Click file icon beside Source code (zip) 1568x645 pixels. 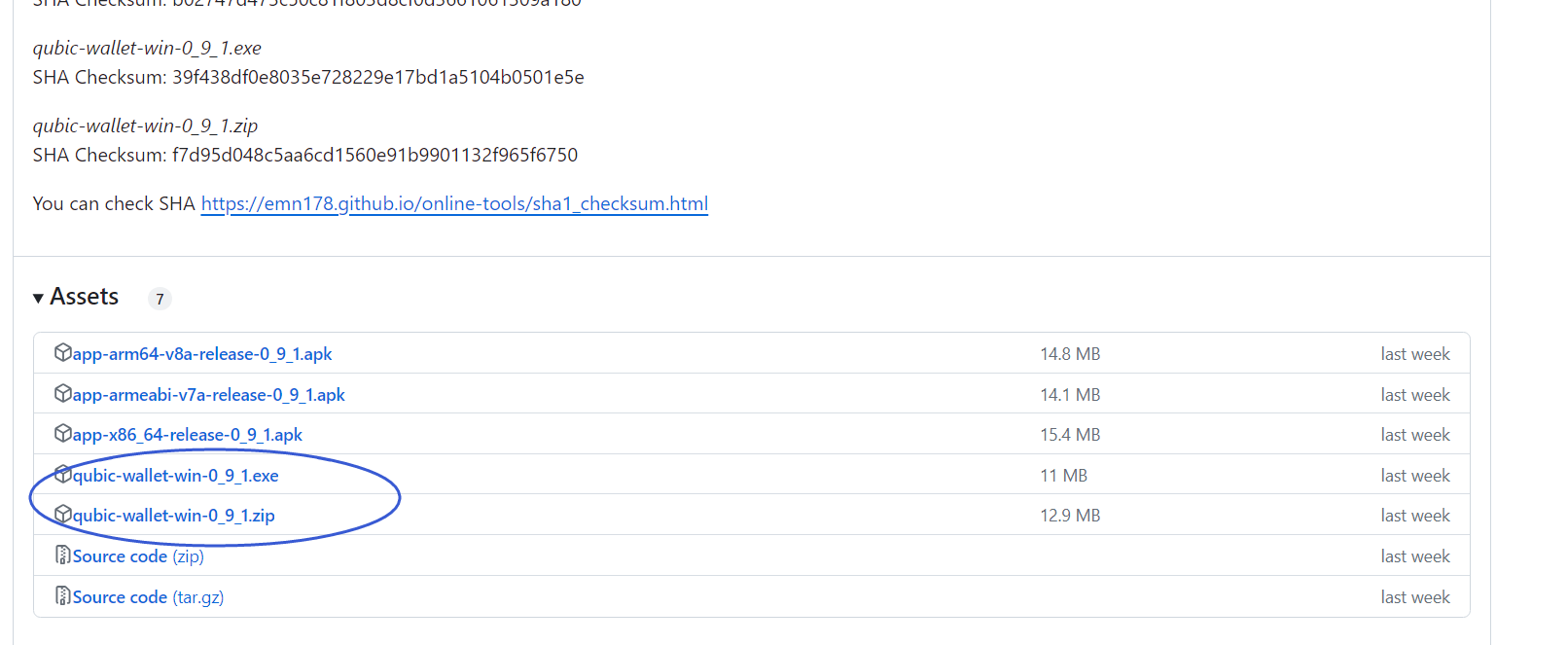(x=63, y=555)
